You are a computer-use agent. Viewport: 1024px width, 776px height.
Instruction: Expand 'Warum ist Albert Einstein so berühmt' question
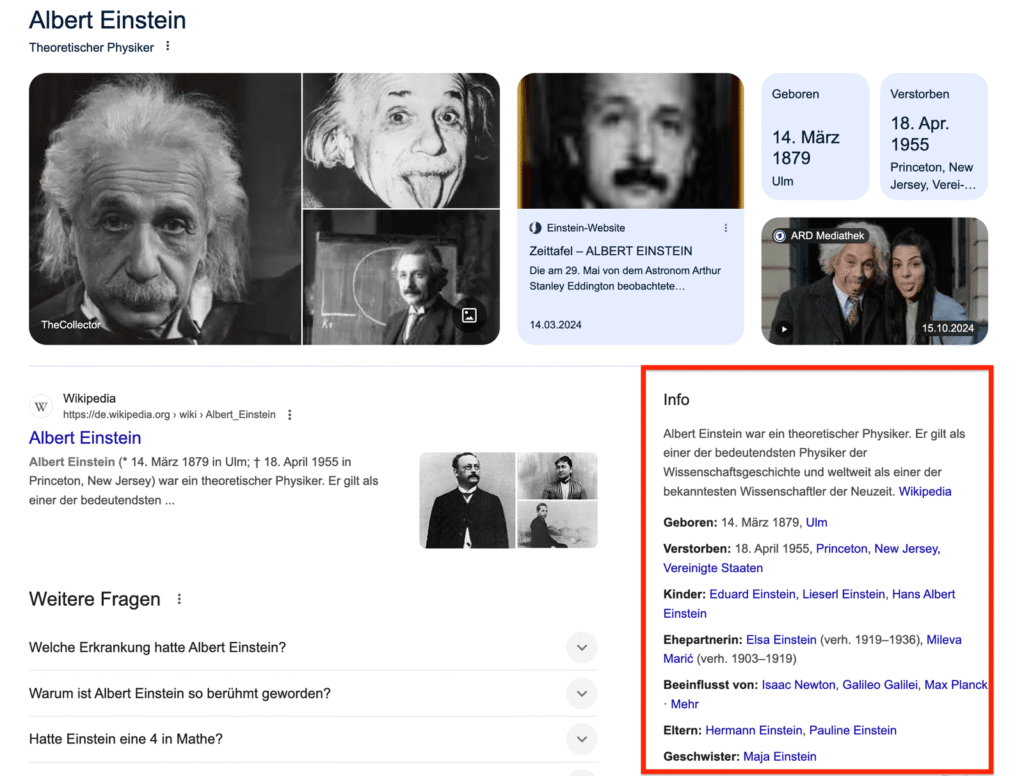pos(581,693)
